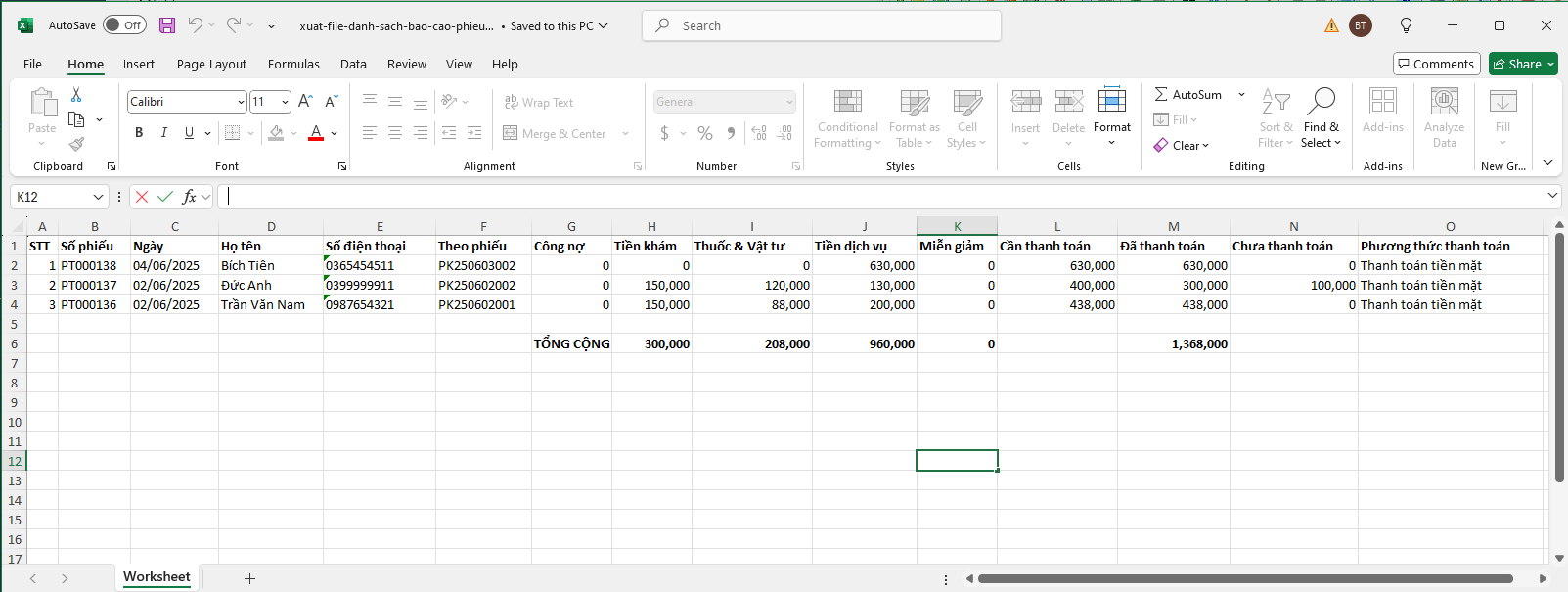Click the Comma Style icon
The height and width of the screenshot is (592, 1568).
click(x=731, y=133)
